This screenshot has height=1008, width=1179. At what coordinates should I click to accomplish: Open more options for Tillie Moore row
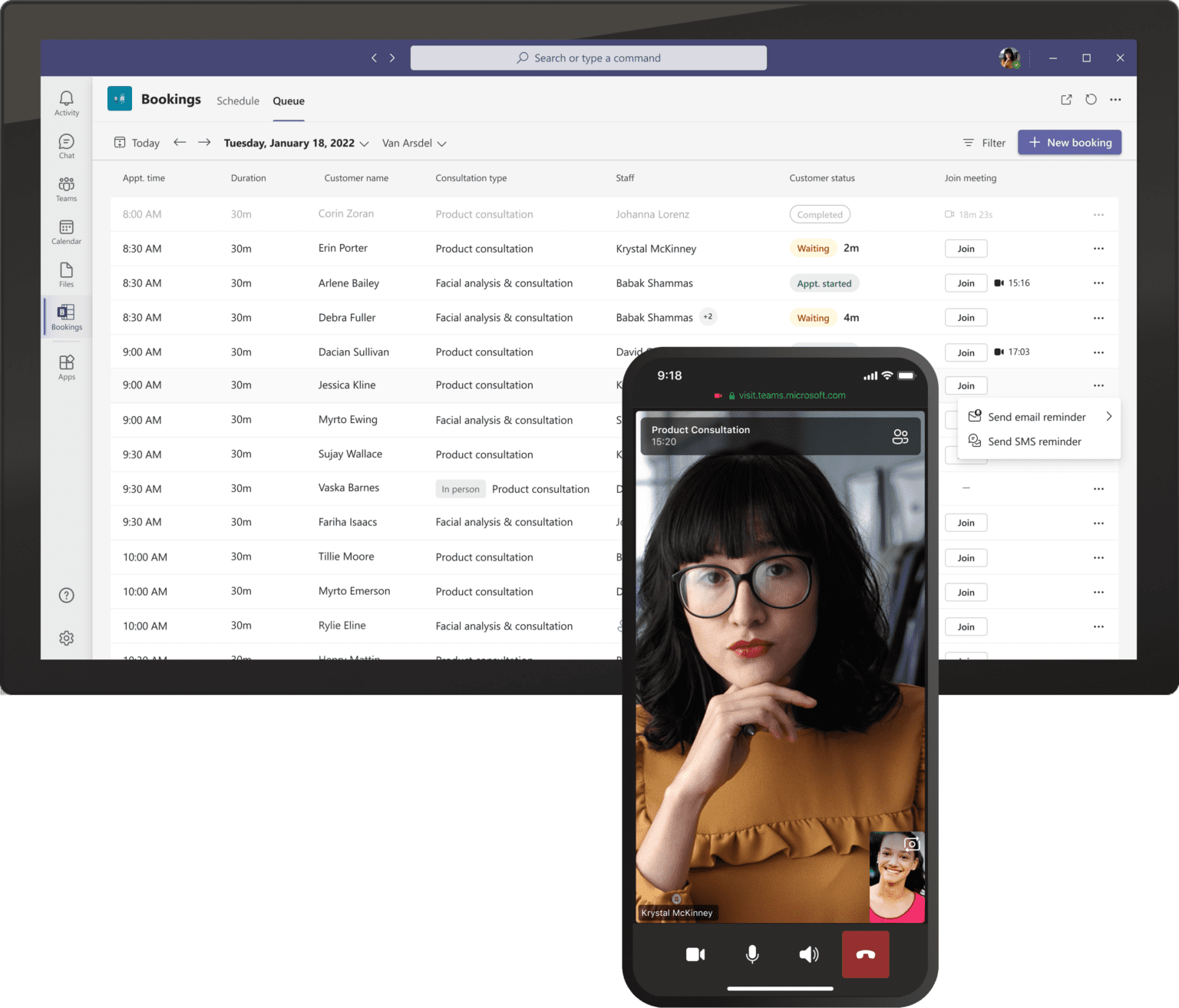tap(1098, 558)
